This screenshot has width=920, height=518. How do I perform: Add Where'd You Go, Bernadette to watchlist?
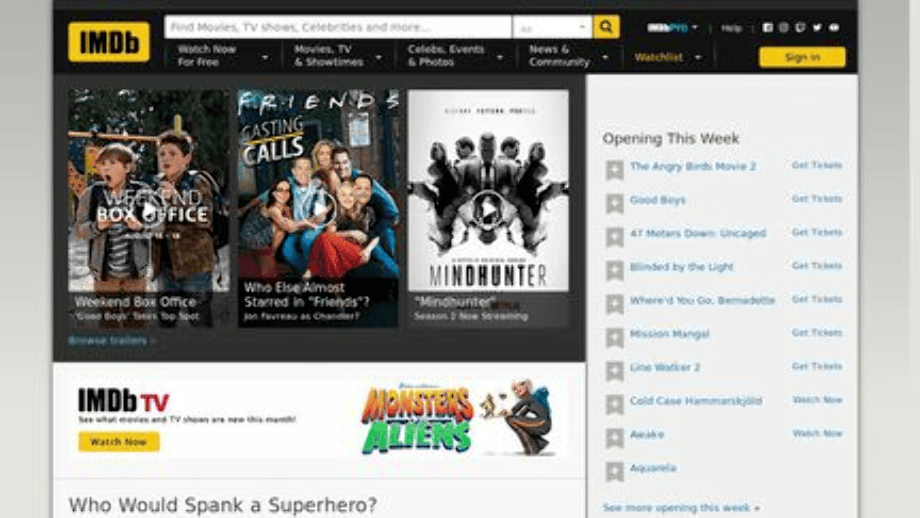coord(614,304)
